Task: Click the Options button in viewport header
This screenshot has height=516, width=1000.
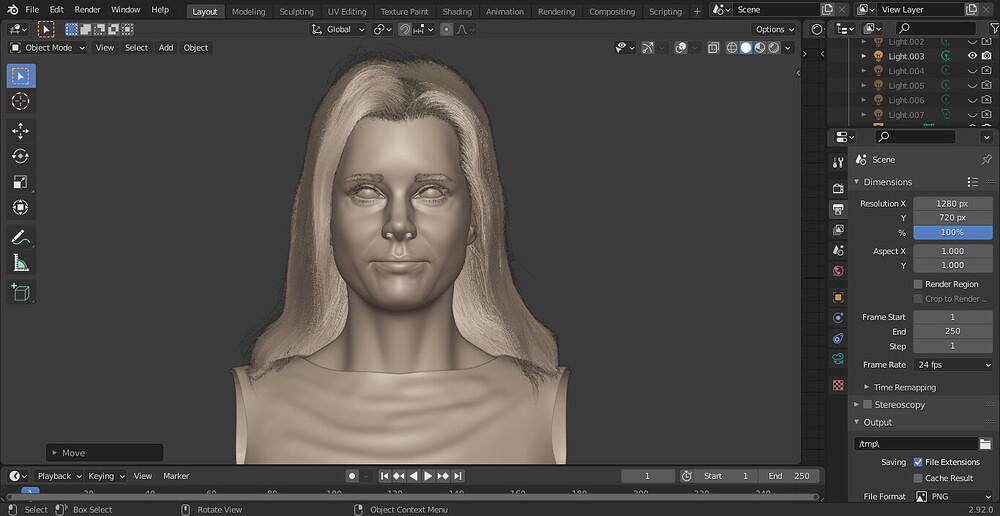Action: pos(773,29)
